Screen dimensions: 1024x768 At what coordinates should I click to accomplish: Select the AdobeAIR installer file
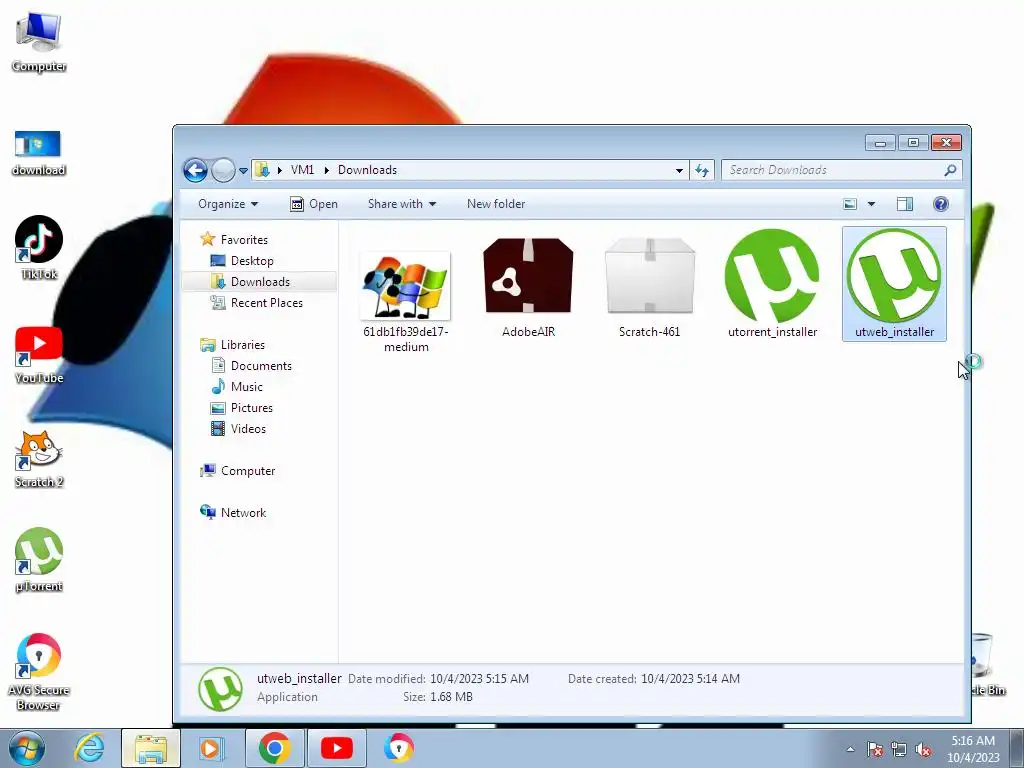point(528,283)
